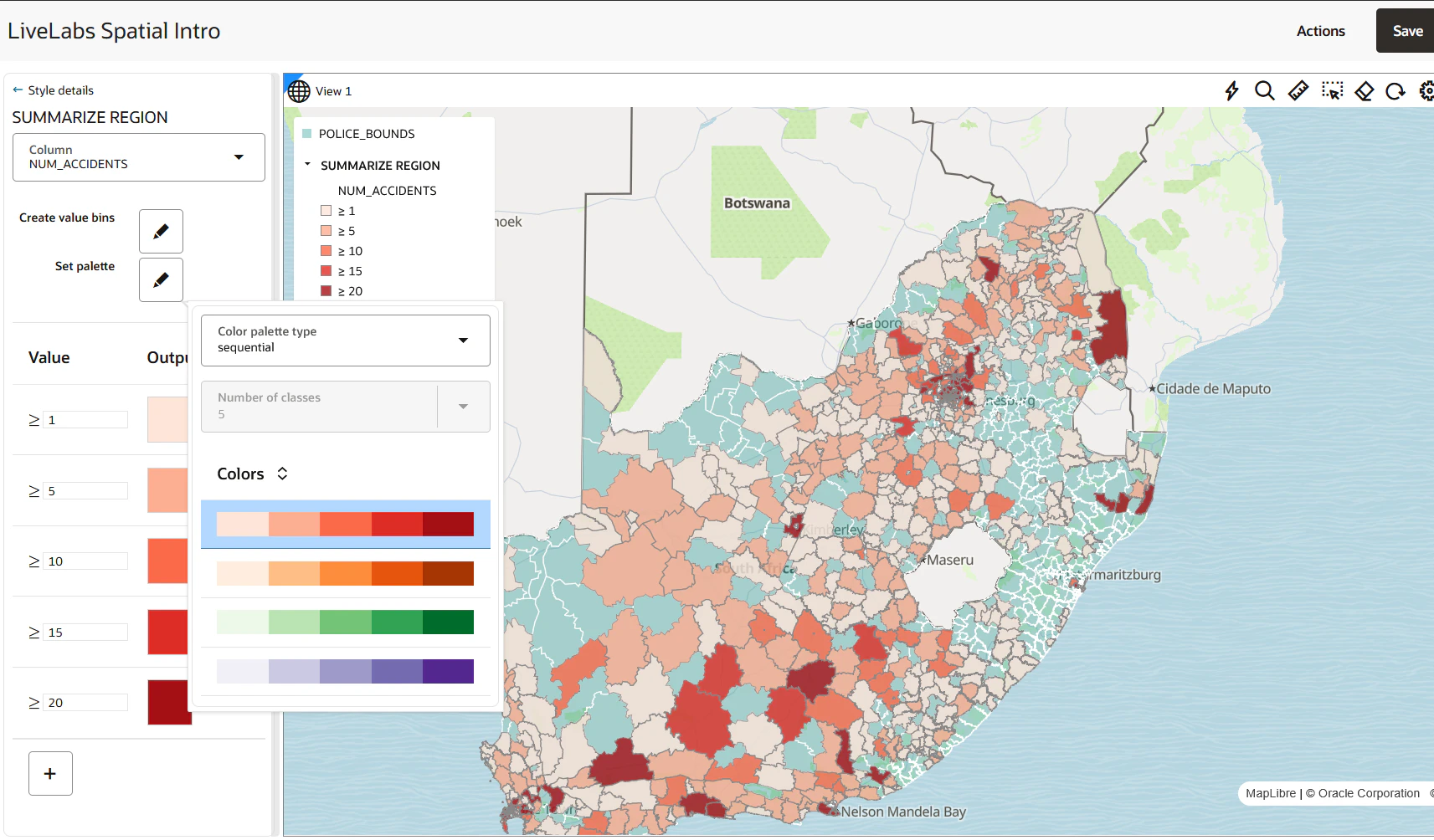Click the POLICE_BOUNDS legend color square
This screenshot has height=840, width=1434.
[x=307, y=134]
